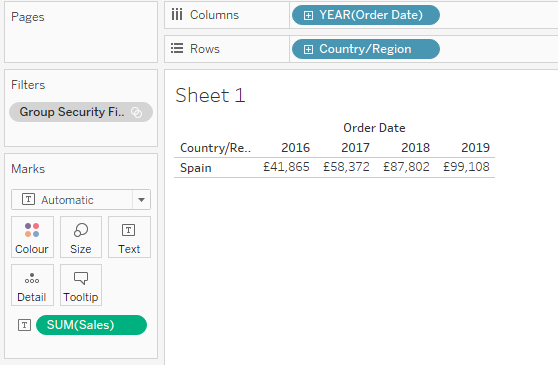Image resolution: width=558 pixels, height=365 pixels.
Task: Click the 2016 column header
Action: coord(295,148)
